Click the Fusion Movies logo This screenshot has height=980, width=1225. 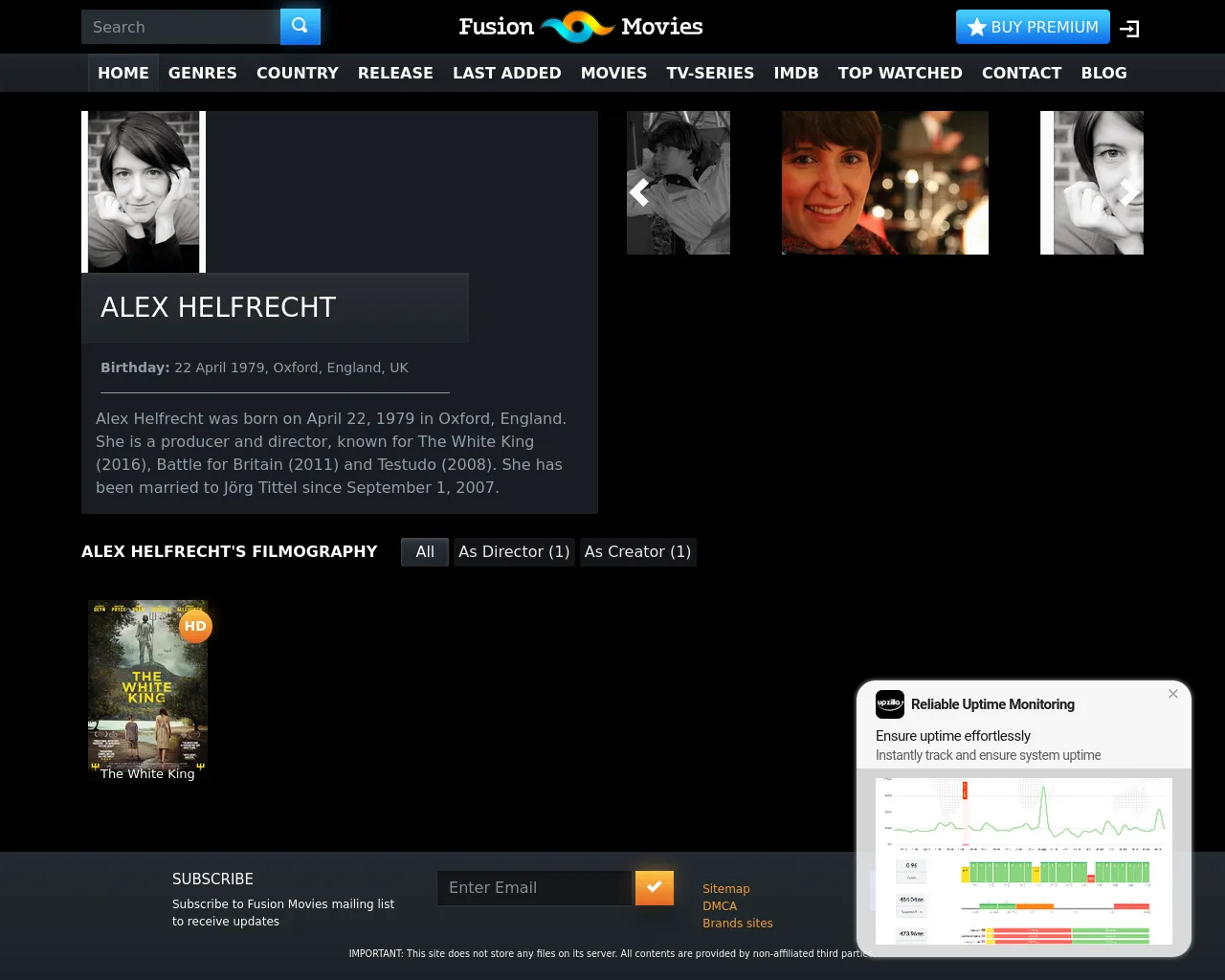(580, 27)
